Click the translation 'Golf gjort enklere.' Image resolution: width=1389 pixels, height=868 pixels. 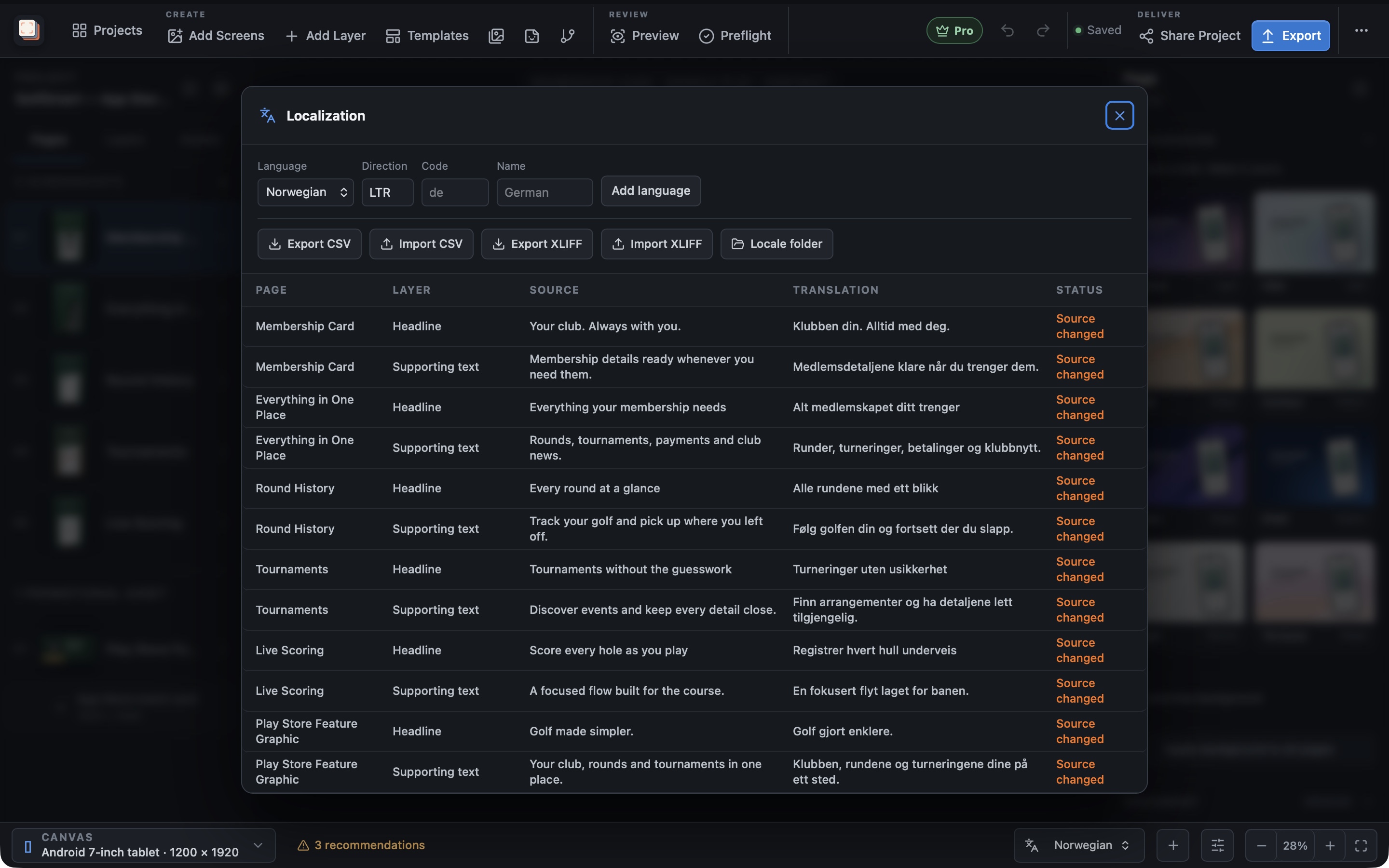click(x=843, y=732)
